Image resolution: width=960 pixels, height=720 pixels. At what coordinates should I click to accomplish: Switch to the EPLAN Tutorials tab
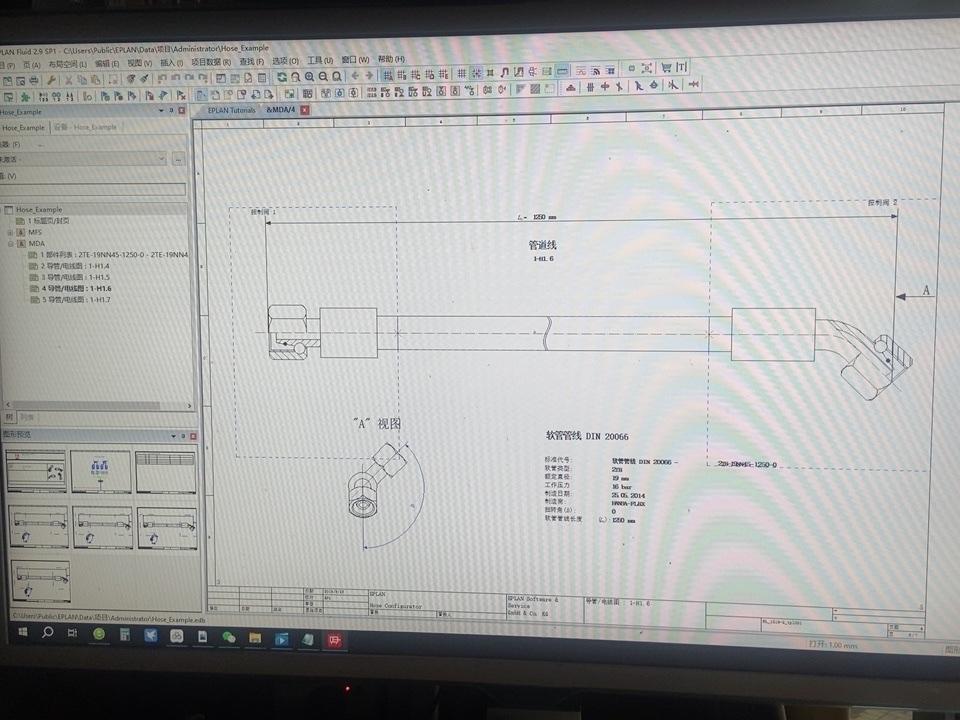point(231,110)
